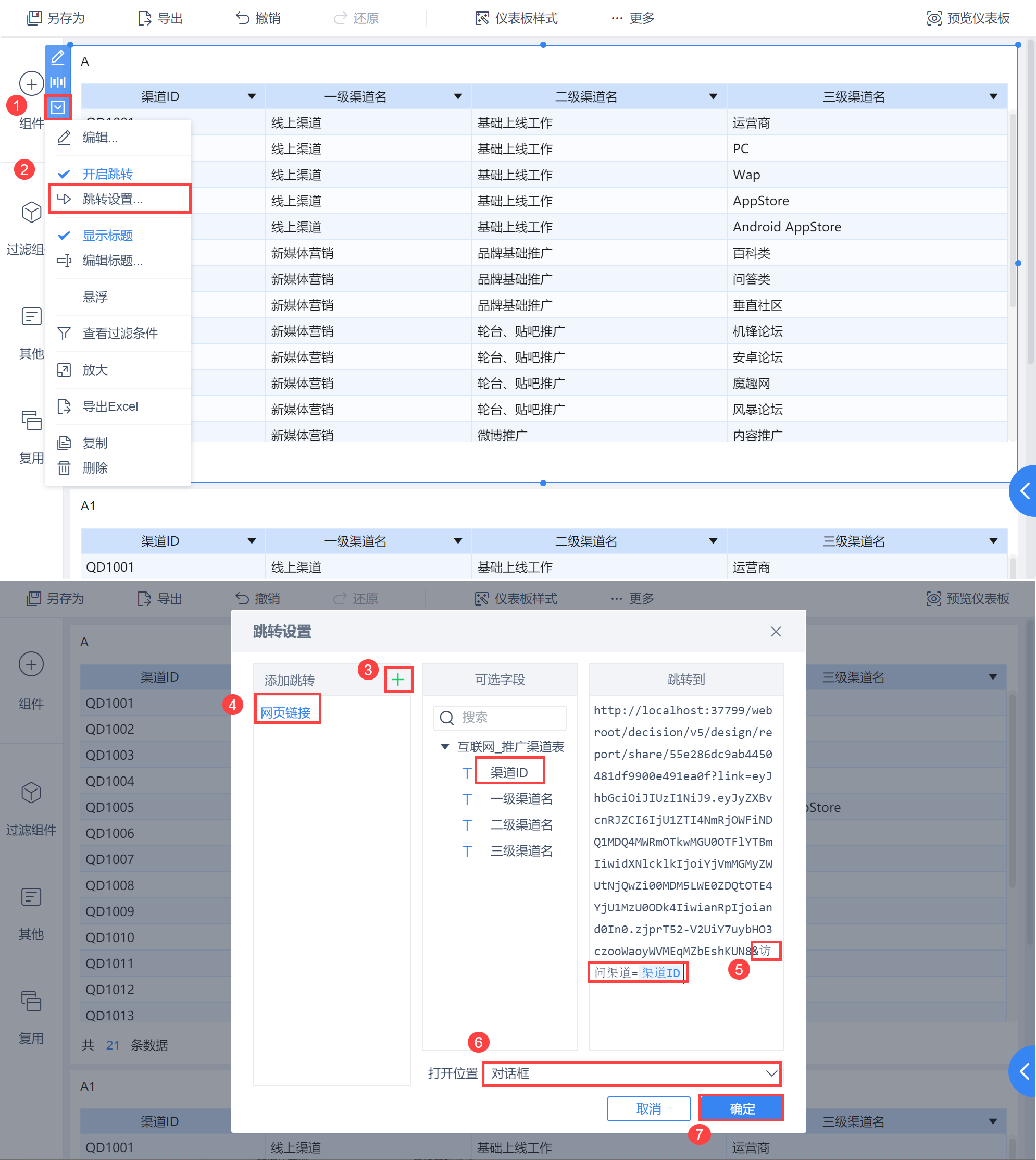Toggle the 开启跳转 checked menu option

coord(107,174)
